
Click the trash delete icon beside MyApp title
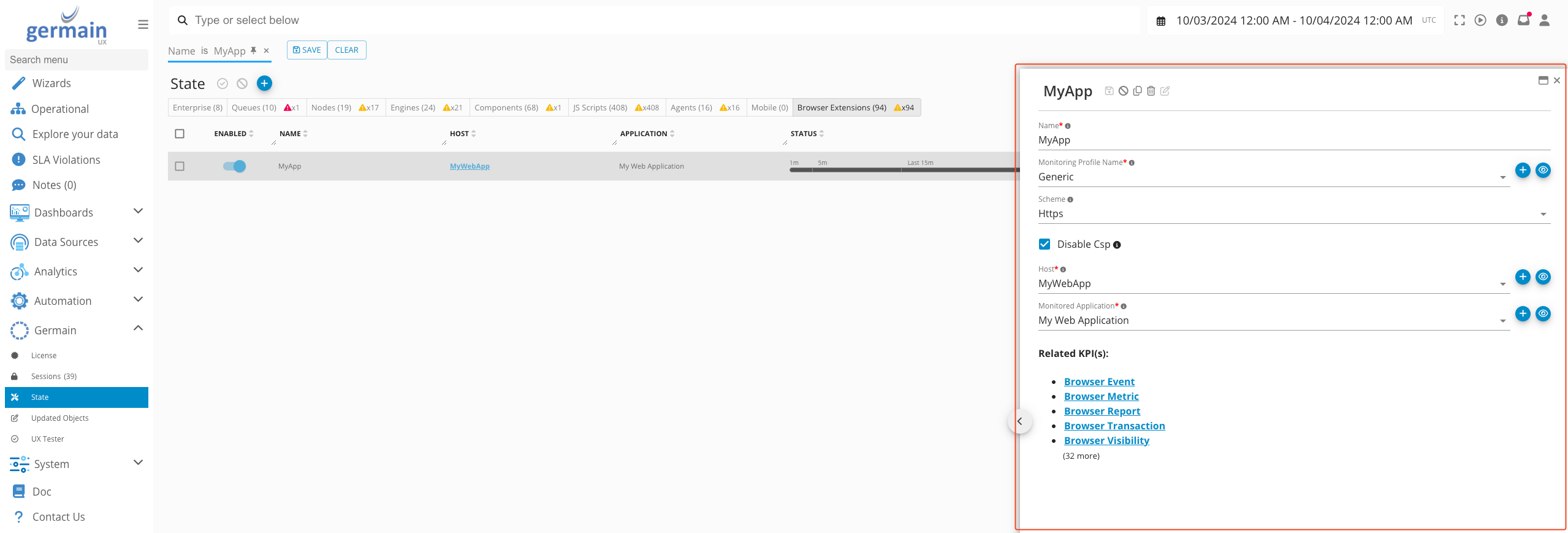[1151, 91]
